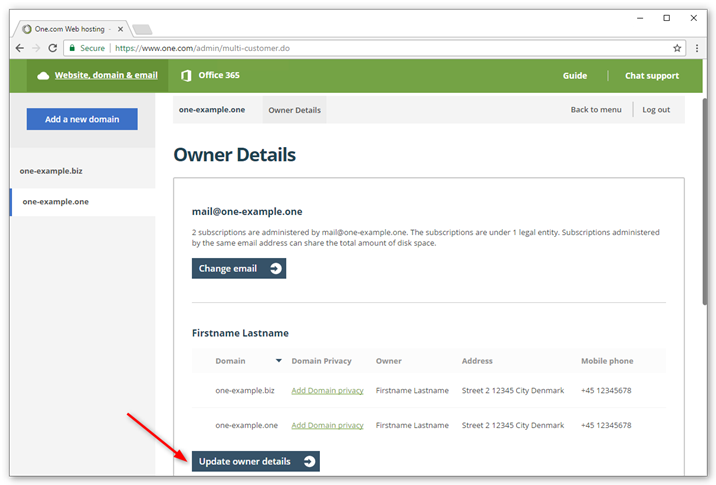This screenshot has height=485, width=716.
Task: Click the arrow icon on Change email
Action: click(275, 269)
